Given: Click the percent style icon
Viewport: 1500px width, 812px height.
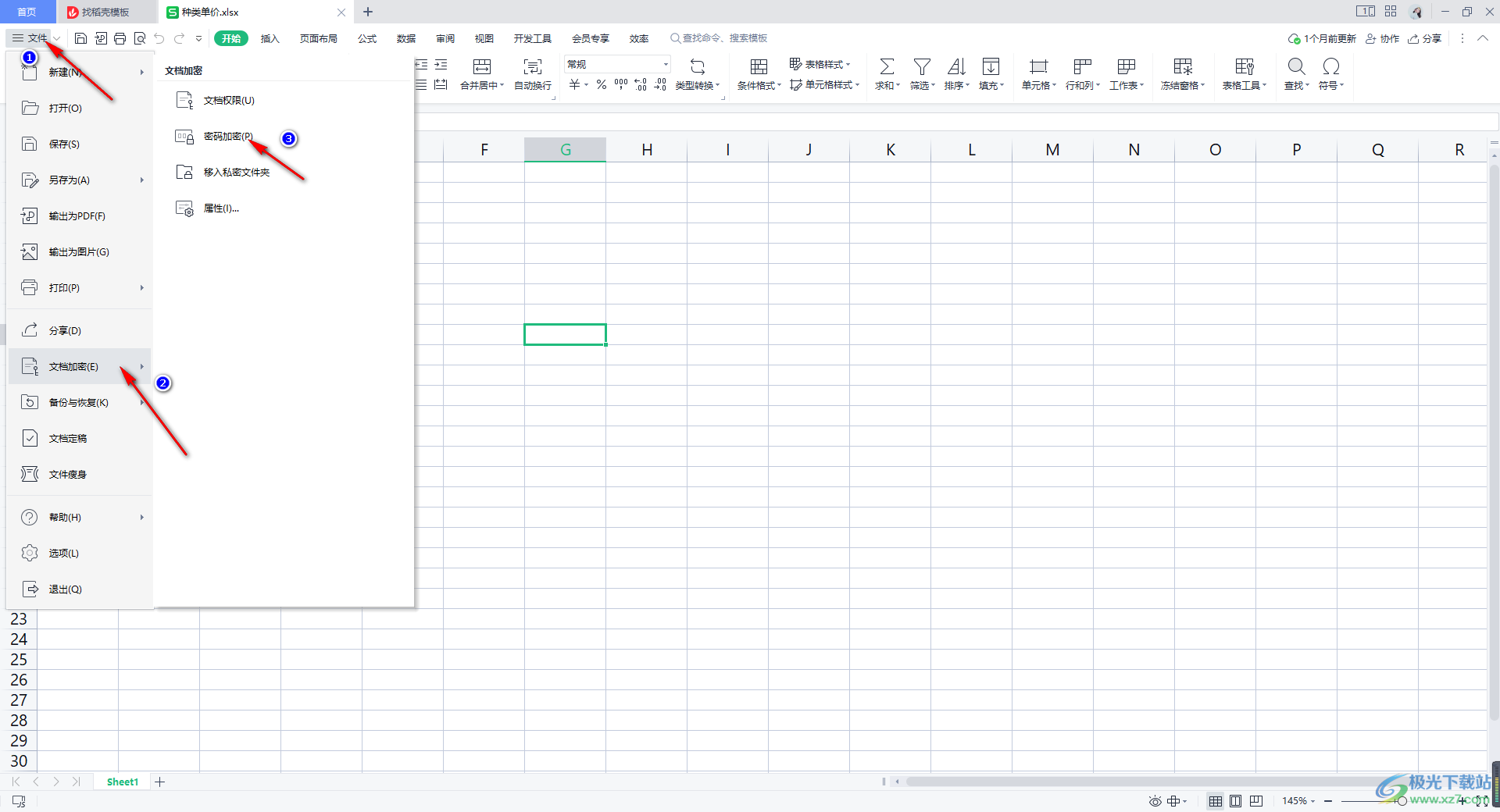Looking at the screenshot, I should point(602,84).
